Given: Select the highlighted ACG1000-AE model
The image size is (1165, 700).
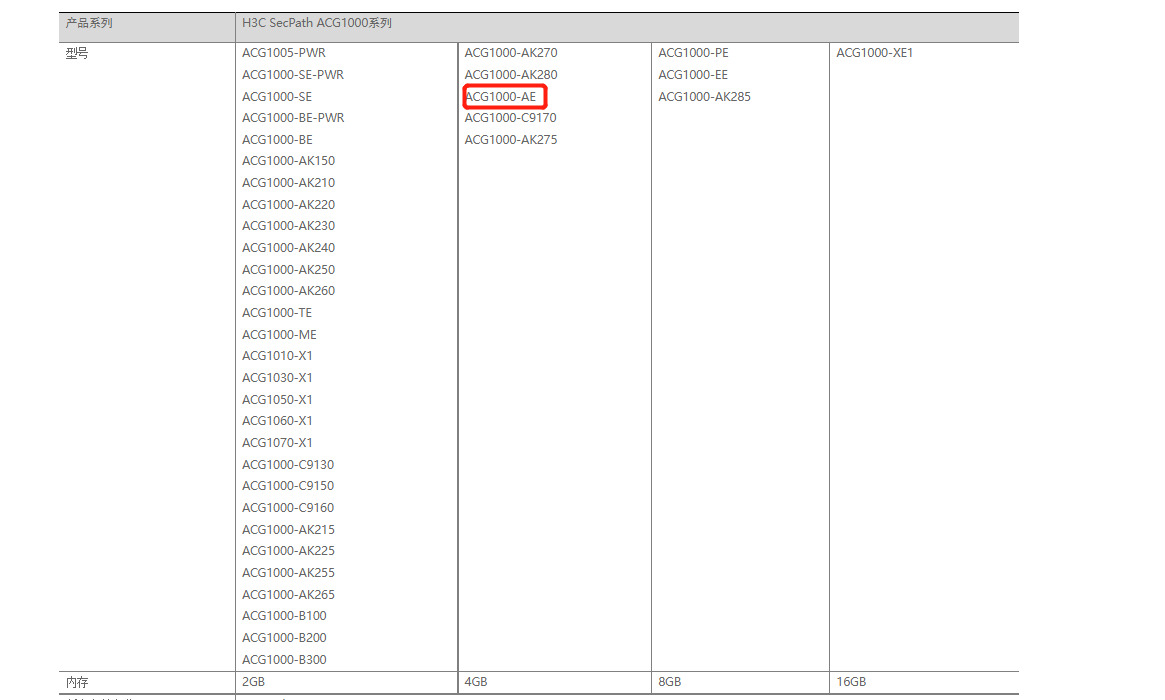Looking at the screenshot, I should [500, 97].
